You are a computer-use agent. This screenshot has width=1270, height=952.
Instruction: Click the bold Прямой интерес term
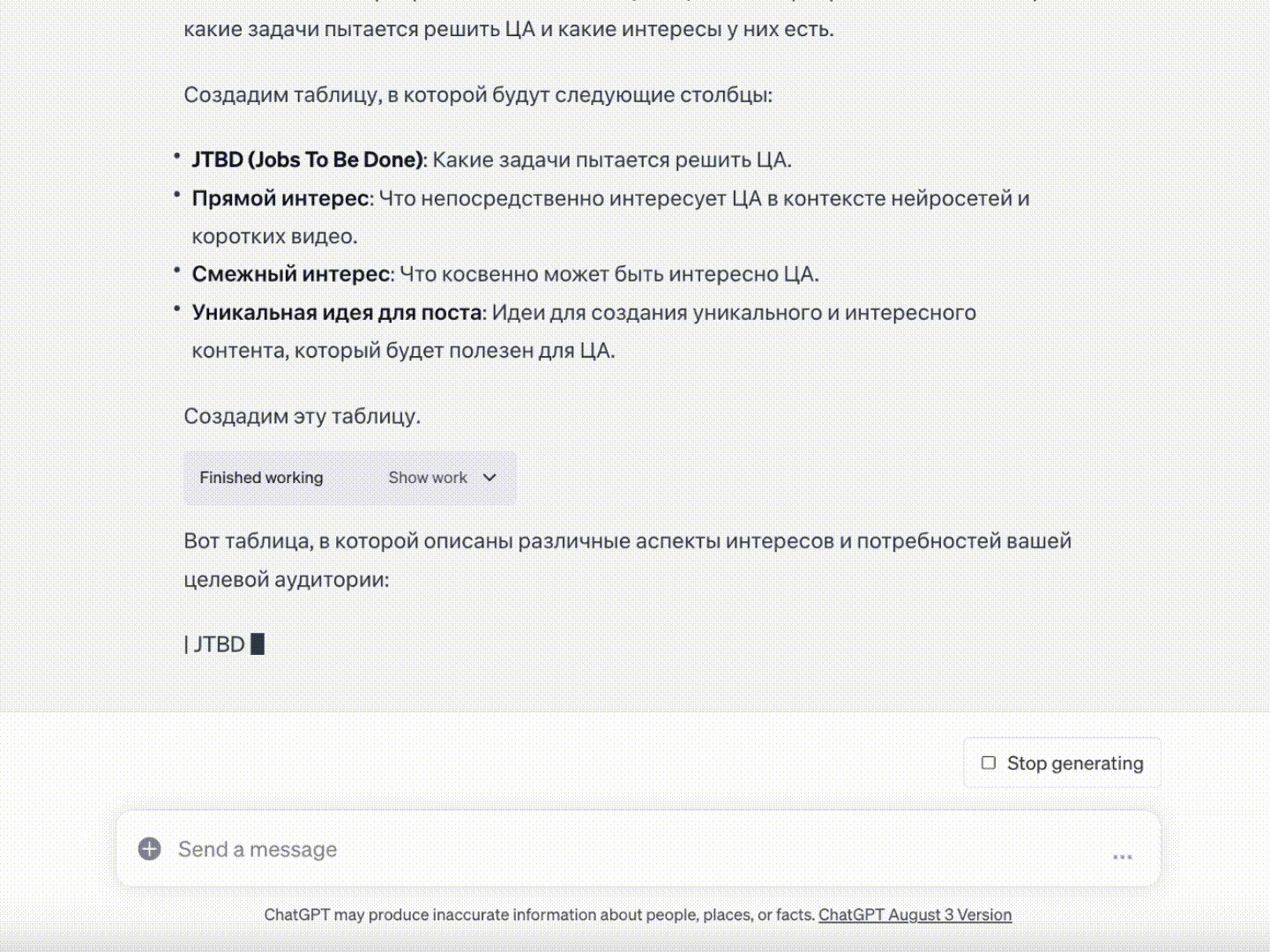click(x=280, y=198)
